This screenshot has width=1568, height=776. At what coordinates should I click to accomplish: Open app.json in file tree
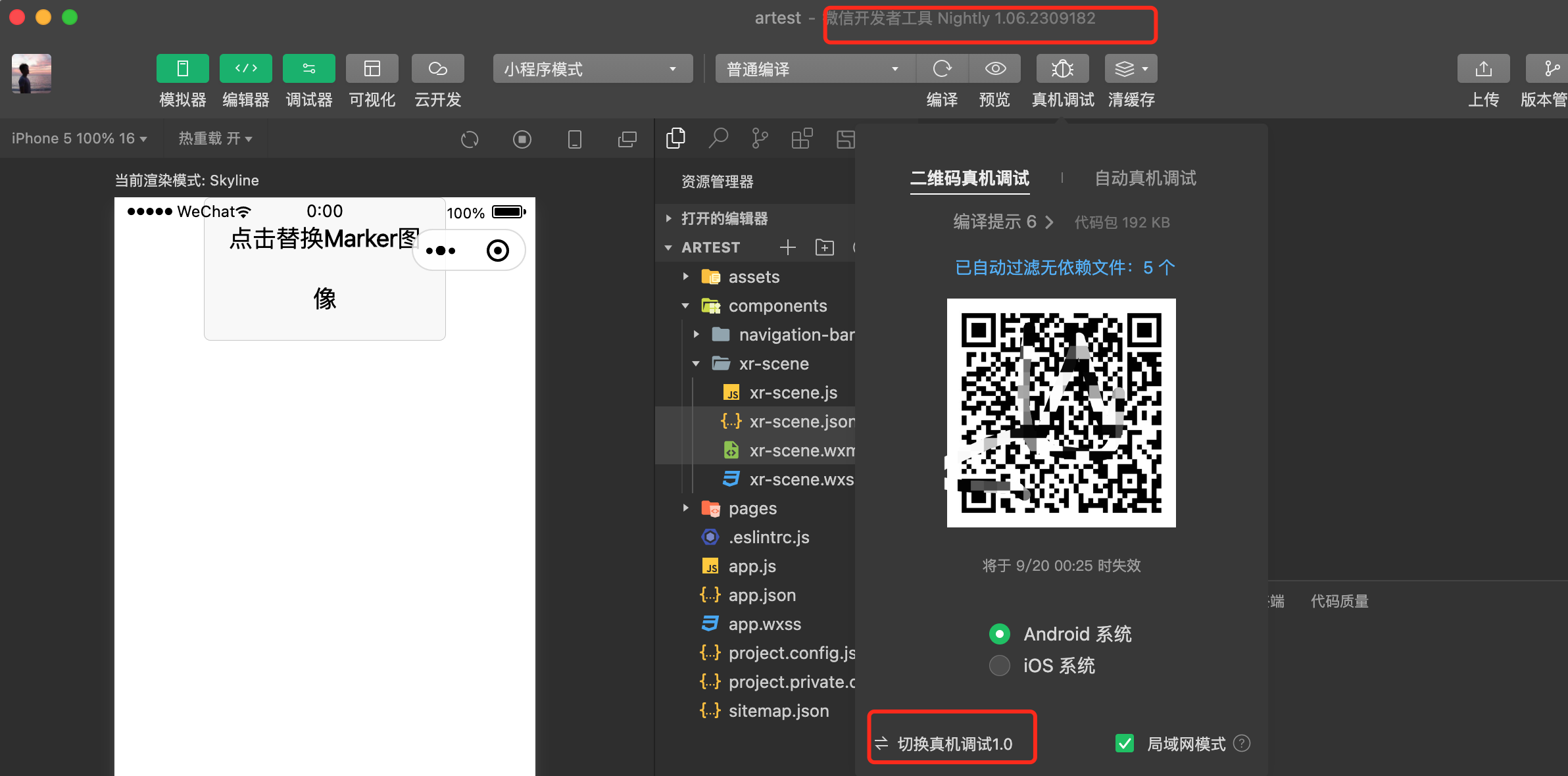pos(762,595)
